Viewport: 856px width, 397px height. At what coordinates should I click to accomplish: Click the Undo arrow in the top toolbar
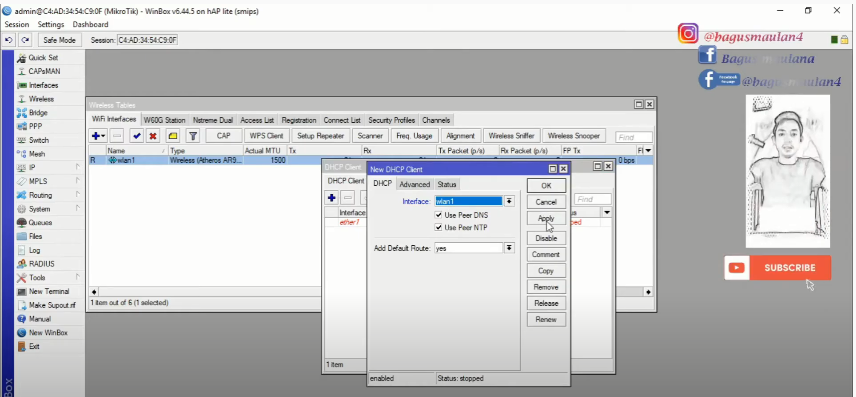9,40
